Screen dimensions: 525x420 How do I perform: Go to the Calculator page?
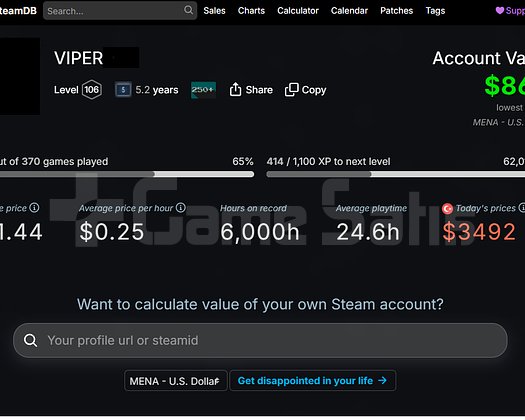[298, 11]
